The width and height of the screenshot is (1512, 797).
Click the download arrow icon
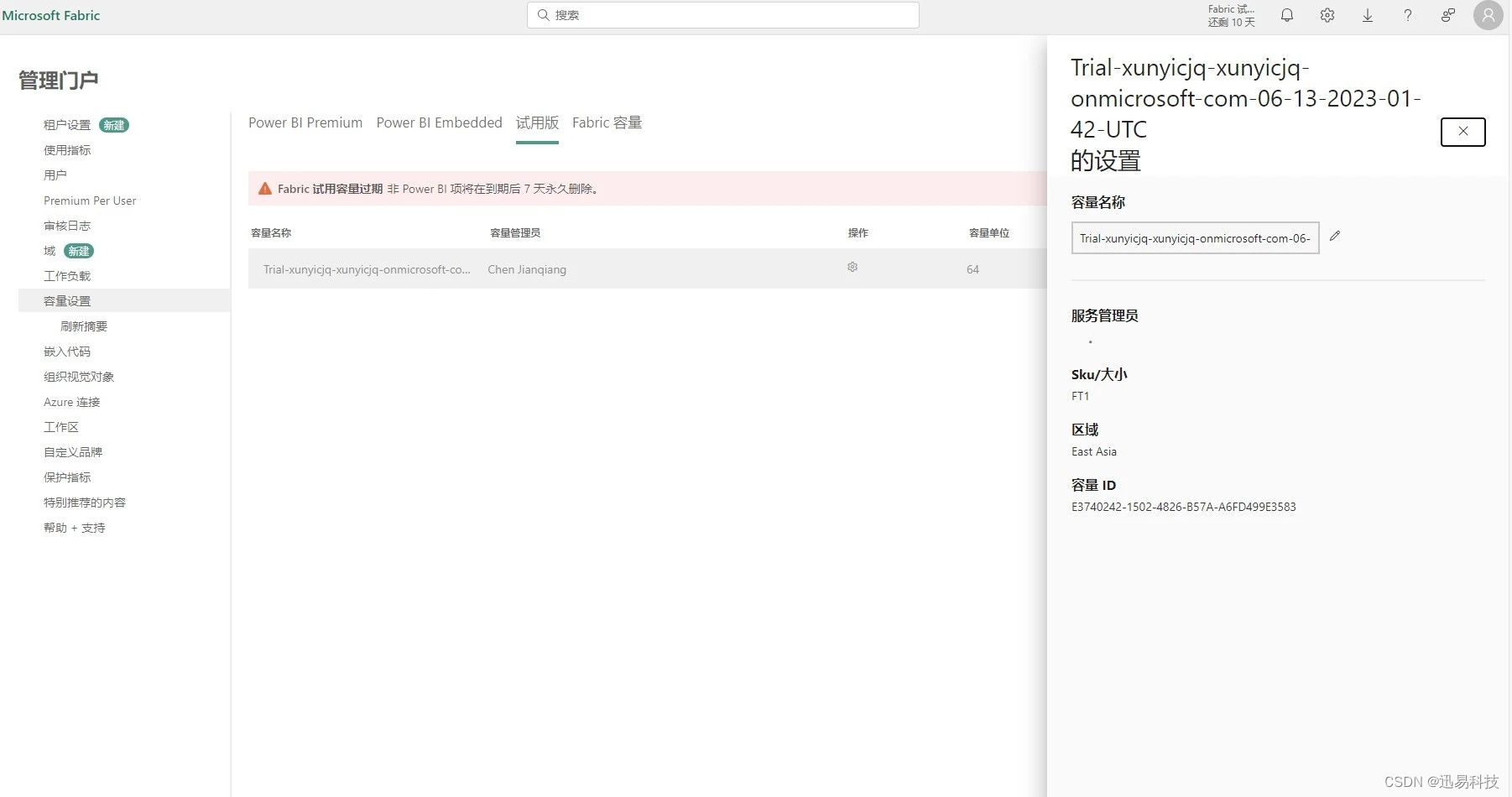pyautogui.click(x=1367, y=15)
